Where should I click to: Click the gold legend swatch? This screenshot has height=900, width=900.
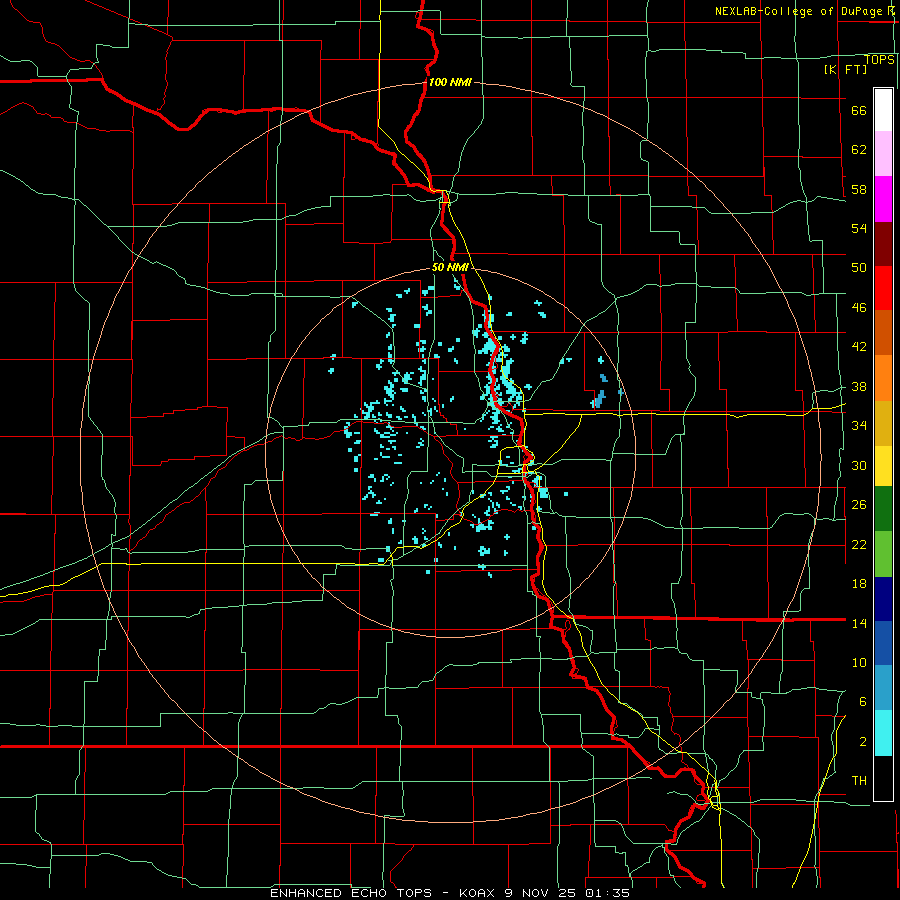tap(883, 424)
